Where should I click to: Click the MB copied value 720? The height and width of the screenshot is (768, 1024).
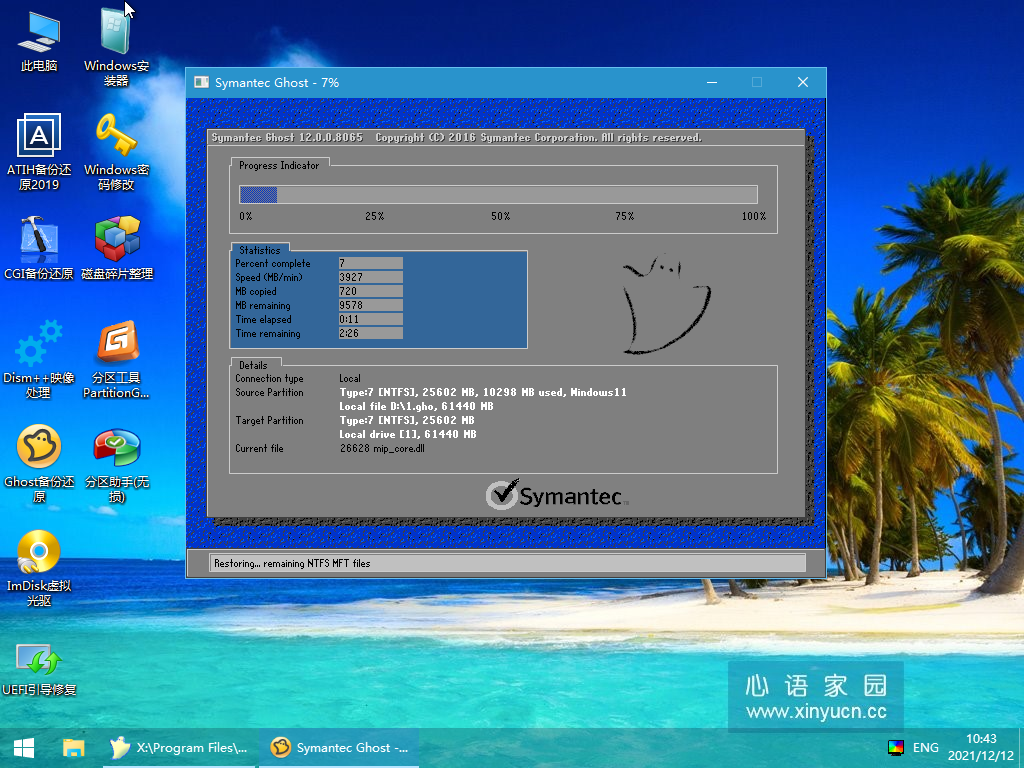point(370,291)
